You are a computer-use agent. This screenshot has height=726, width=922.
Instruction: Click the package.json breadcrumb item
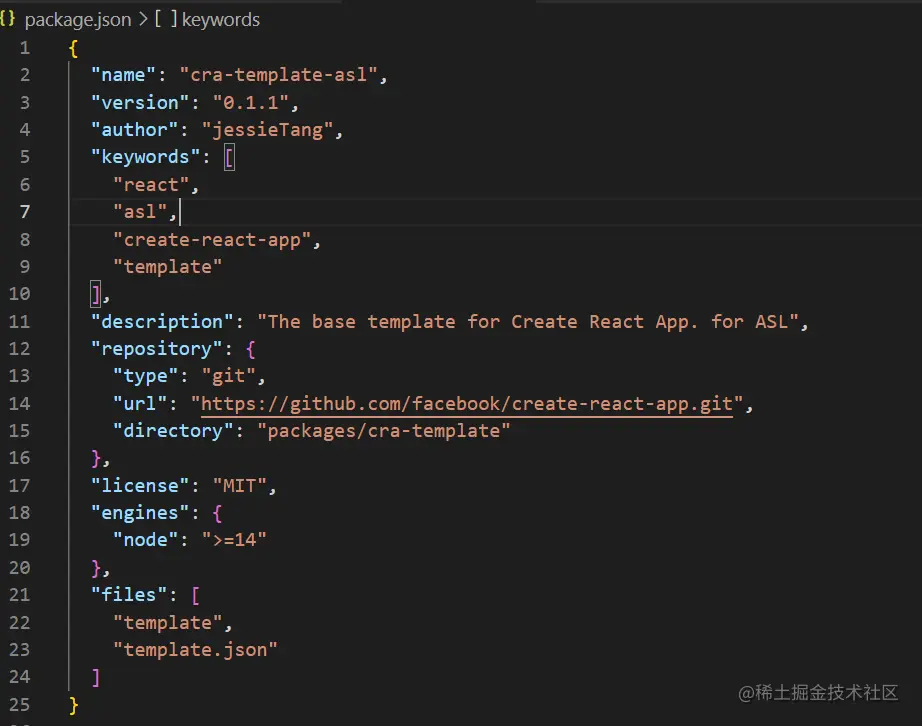click(78, 19)
